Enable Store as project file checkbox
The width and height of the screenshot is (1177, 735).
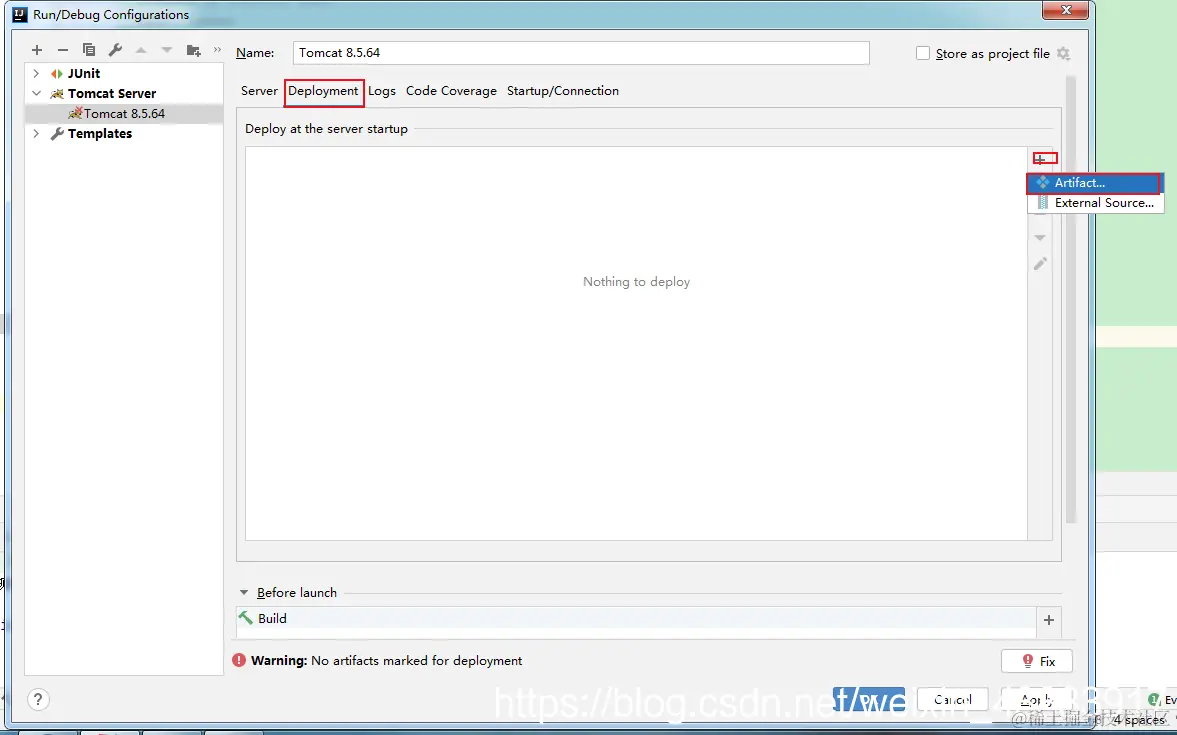click(923, 53)
